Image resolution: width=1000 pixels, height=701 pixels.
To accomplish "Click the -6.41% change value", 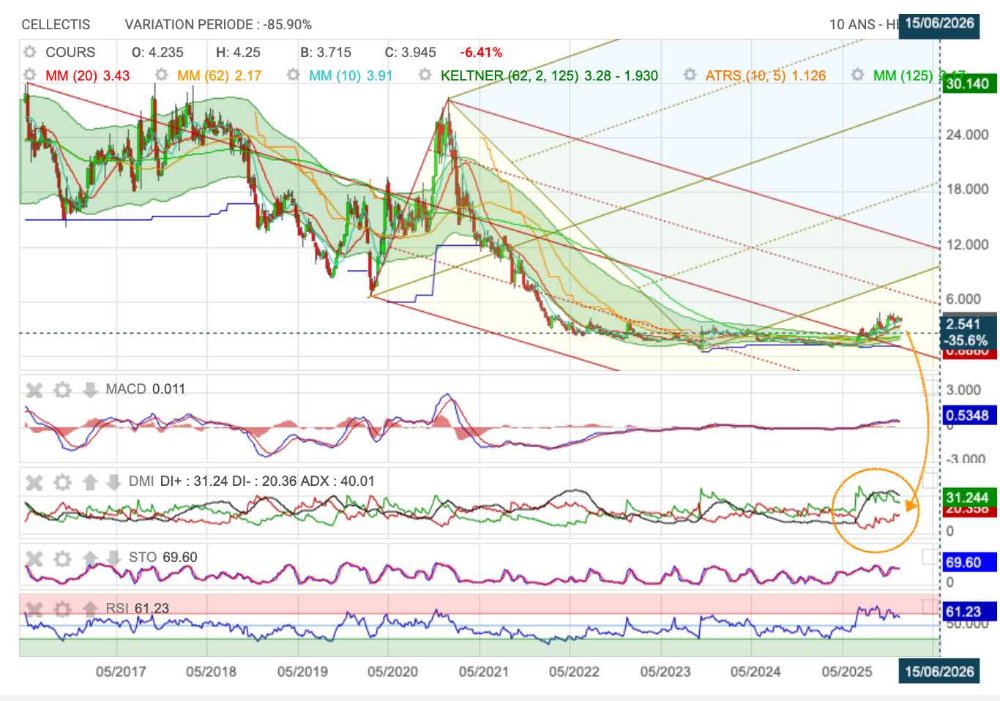I will click(x=481, y=52).
